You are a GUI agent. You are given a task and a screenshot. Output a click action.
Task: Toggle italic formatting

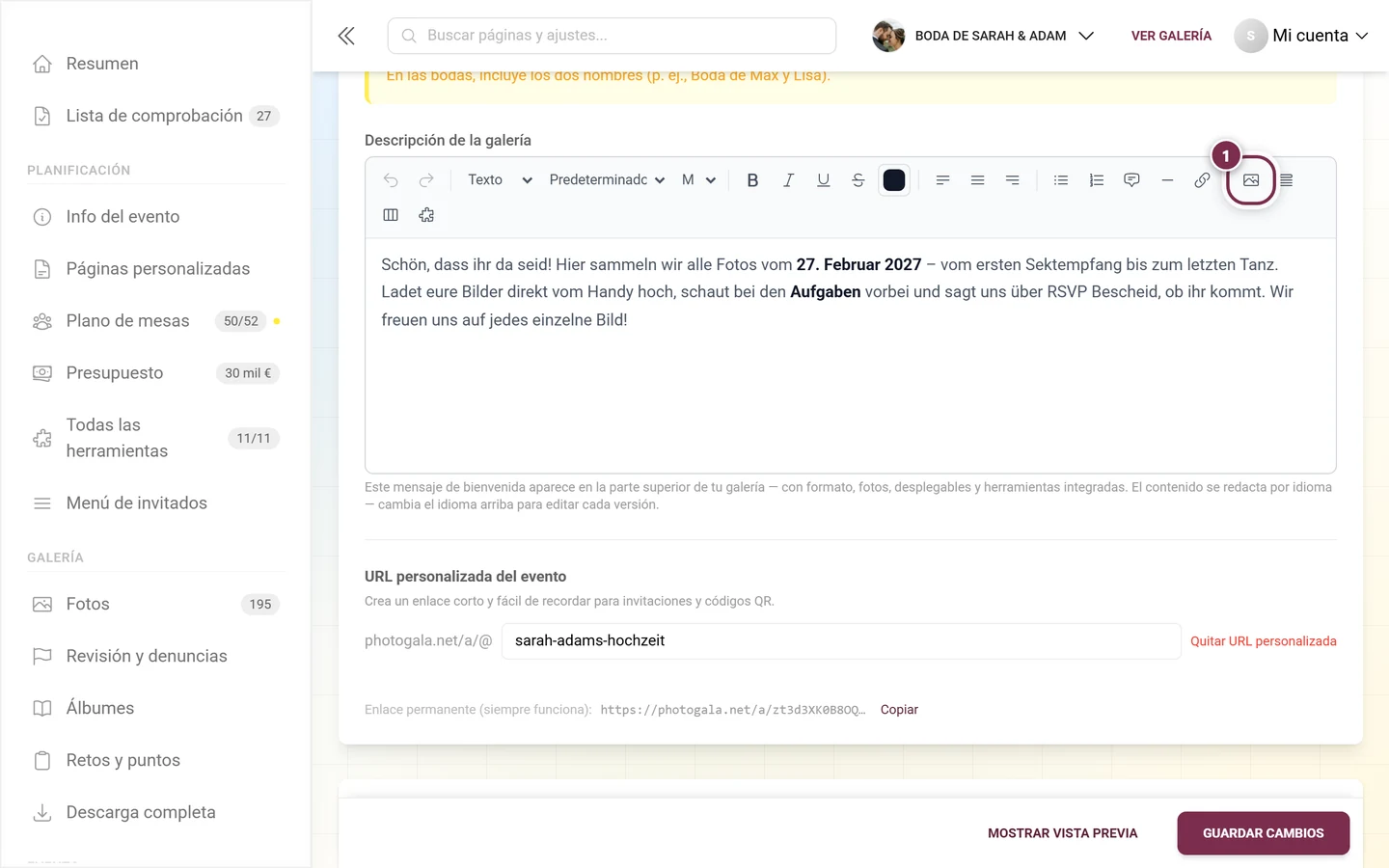(x=788, y=180)
